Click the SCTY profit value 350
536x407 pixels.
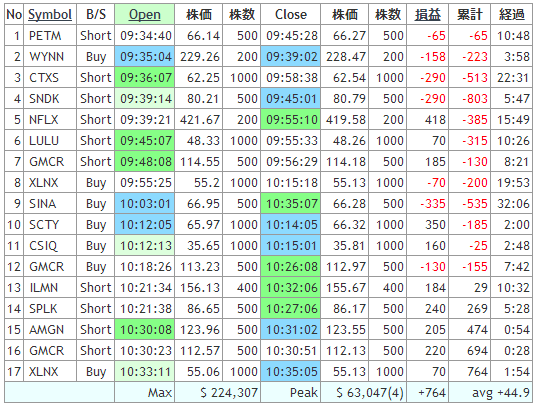pos(435,225)
